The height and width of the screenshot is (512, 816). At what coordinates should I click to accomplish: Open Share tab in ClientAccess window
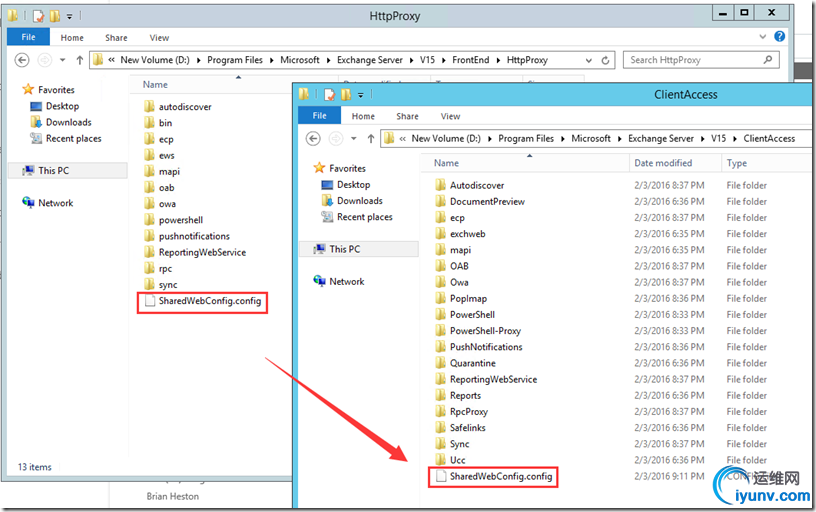click(407, 116)
